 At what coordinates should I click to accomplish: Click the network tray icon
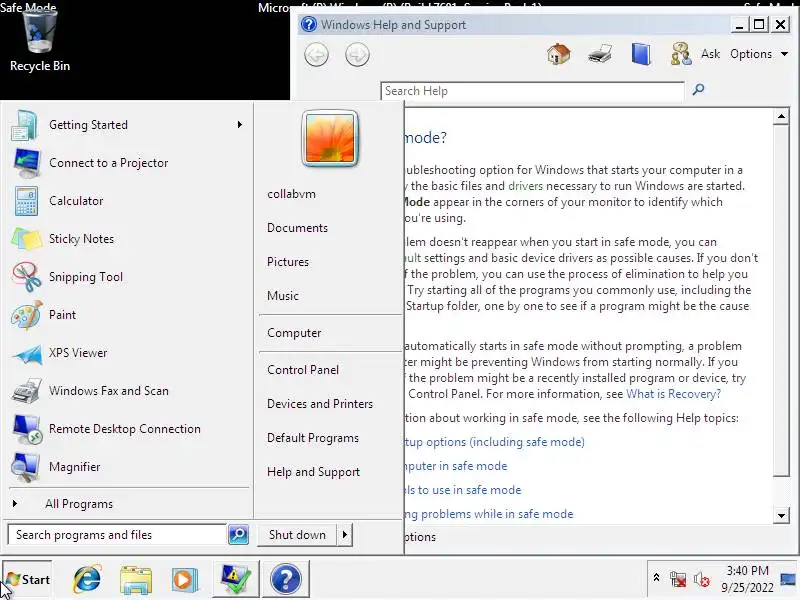pyautogui.click(x=678, y=579)
